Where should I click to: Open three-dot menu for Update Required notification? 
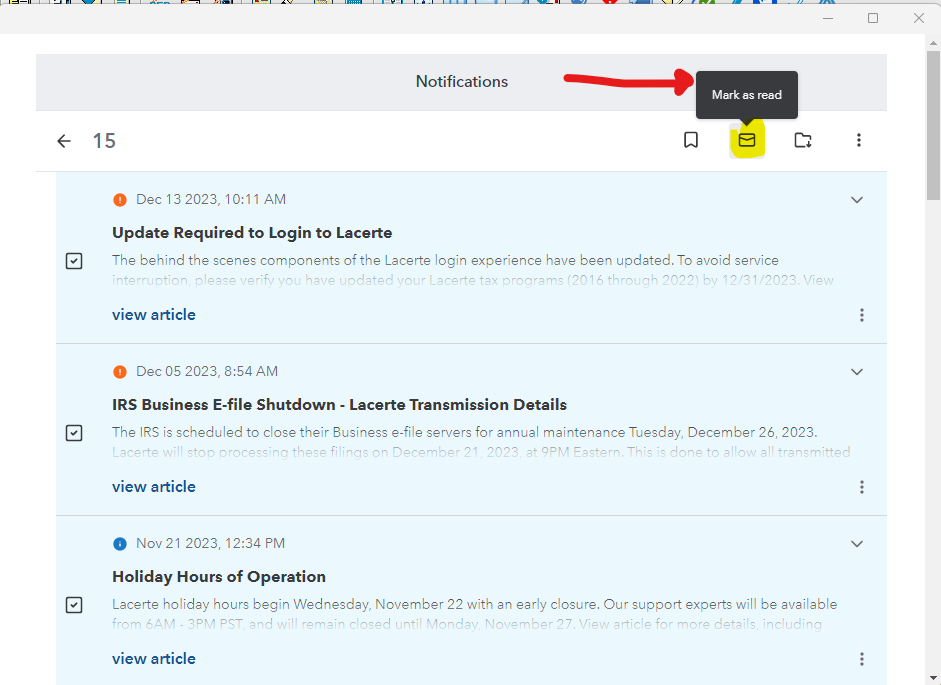click(x=862, y=315)
